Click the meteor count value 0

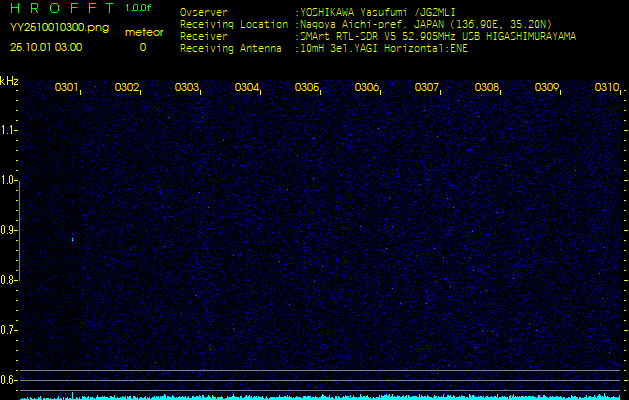pyautogui.click(x=143, y=47)
